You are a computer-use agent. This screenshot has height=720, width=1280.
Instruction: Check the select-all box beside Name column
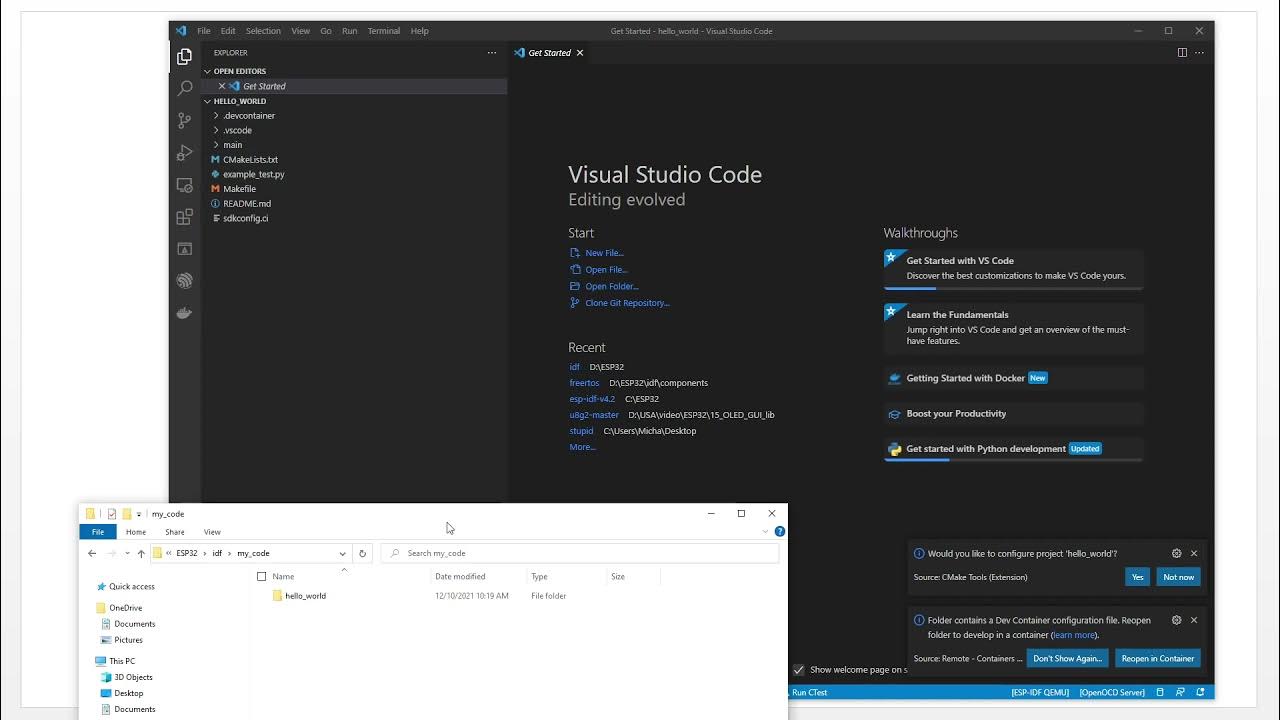(x=262, y=576)
